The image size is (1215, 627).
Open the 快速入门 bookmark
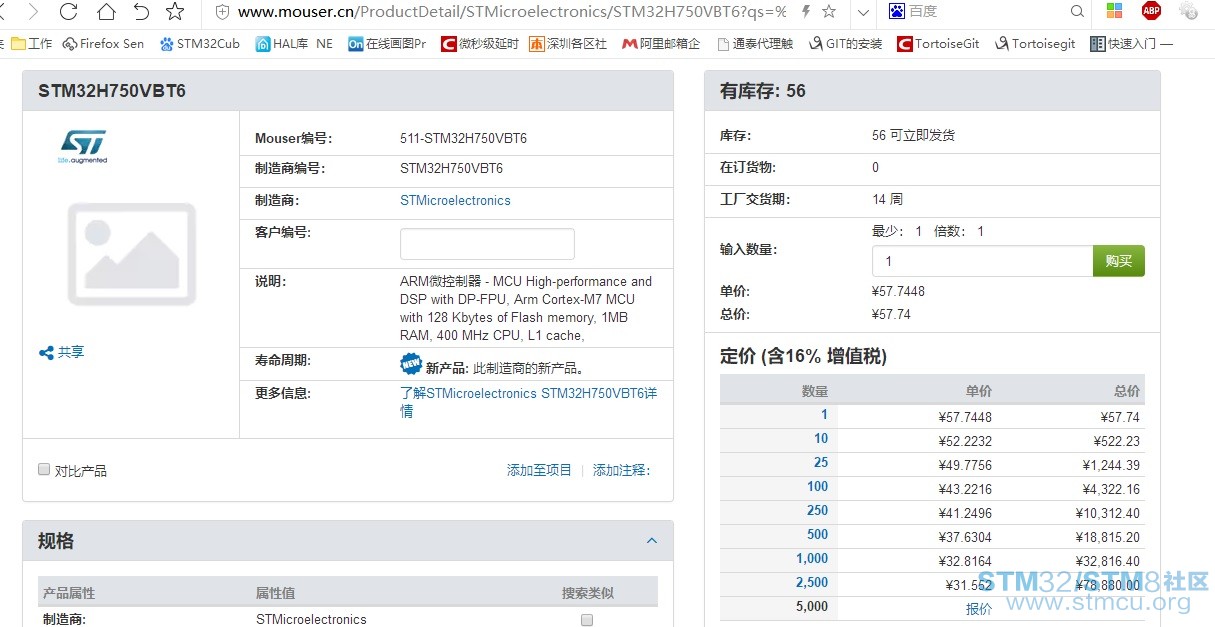(1131, 44)
